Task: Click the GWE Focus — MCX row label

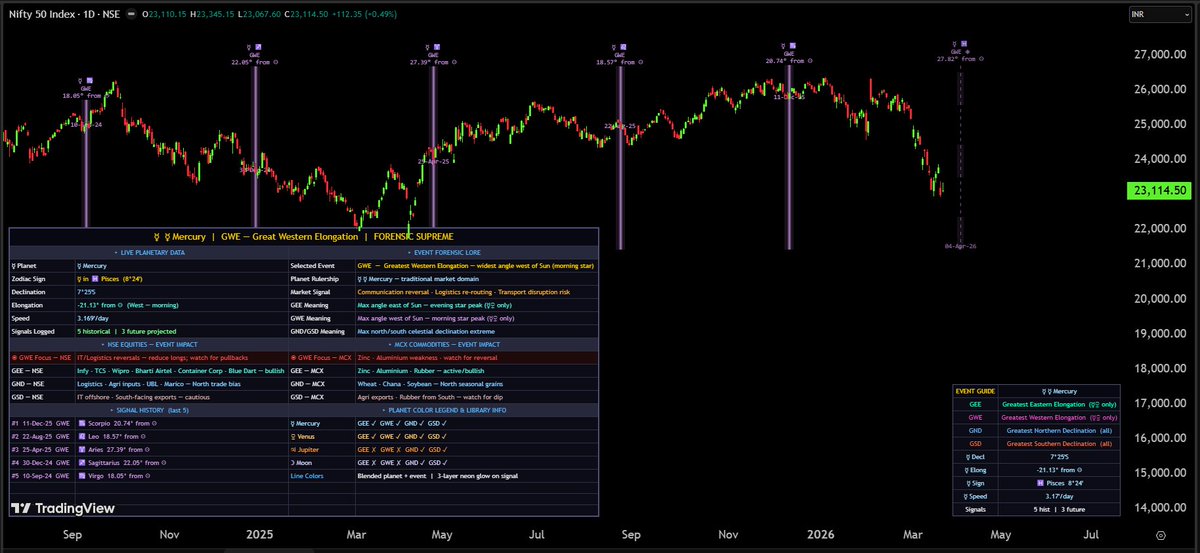Action: (321, 357)
